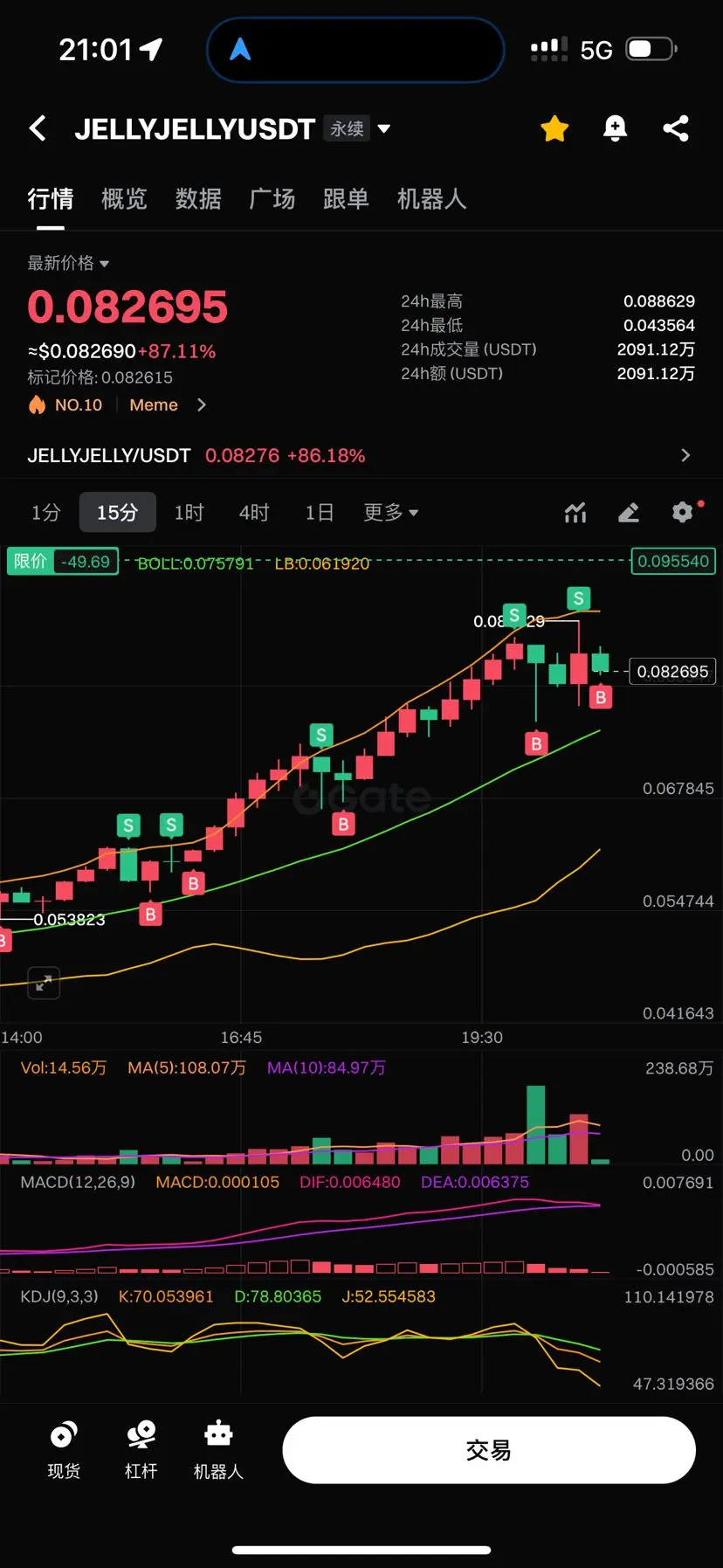The height and width of the screenshot is (1568, 723).
Task: Tap the 24h最低 value 0.043564
Action: point(659,325)
